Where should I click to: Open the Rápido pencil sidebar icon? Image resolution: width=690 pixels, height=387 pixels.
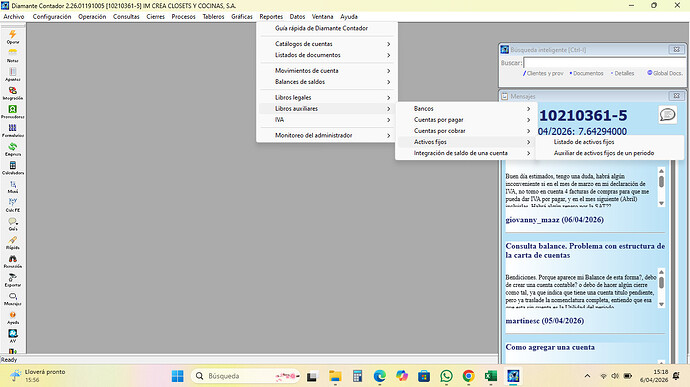[13, 242]
